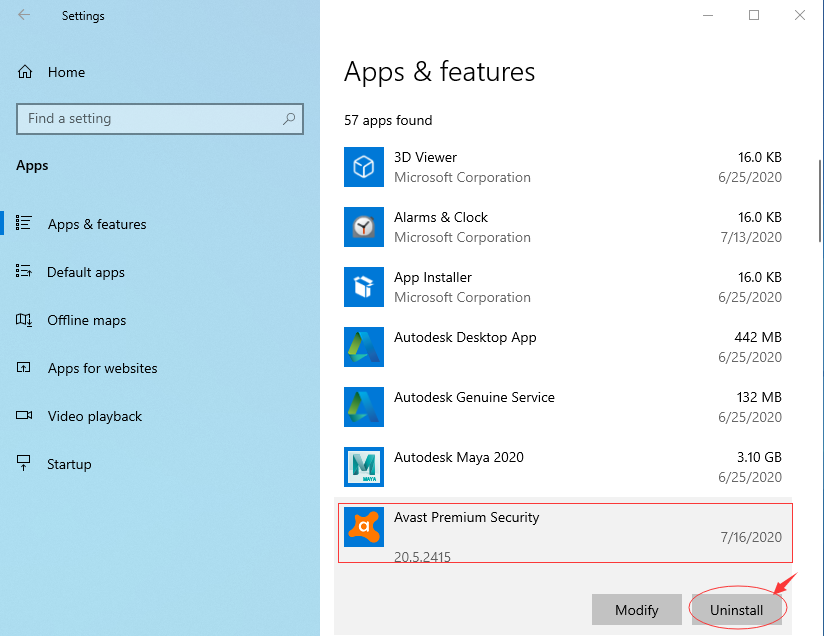This screenshot has height=636, width=824.
Task: Click the 3.10 GB size value
Action: (759, 457)
